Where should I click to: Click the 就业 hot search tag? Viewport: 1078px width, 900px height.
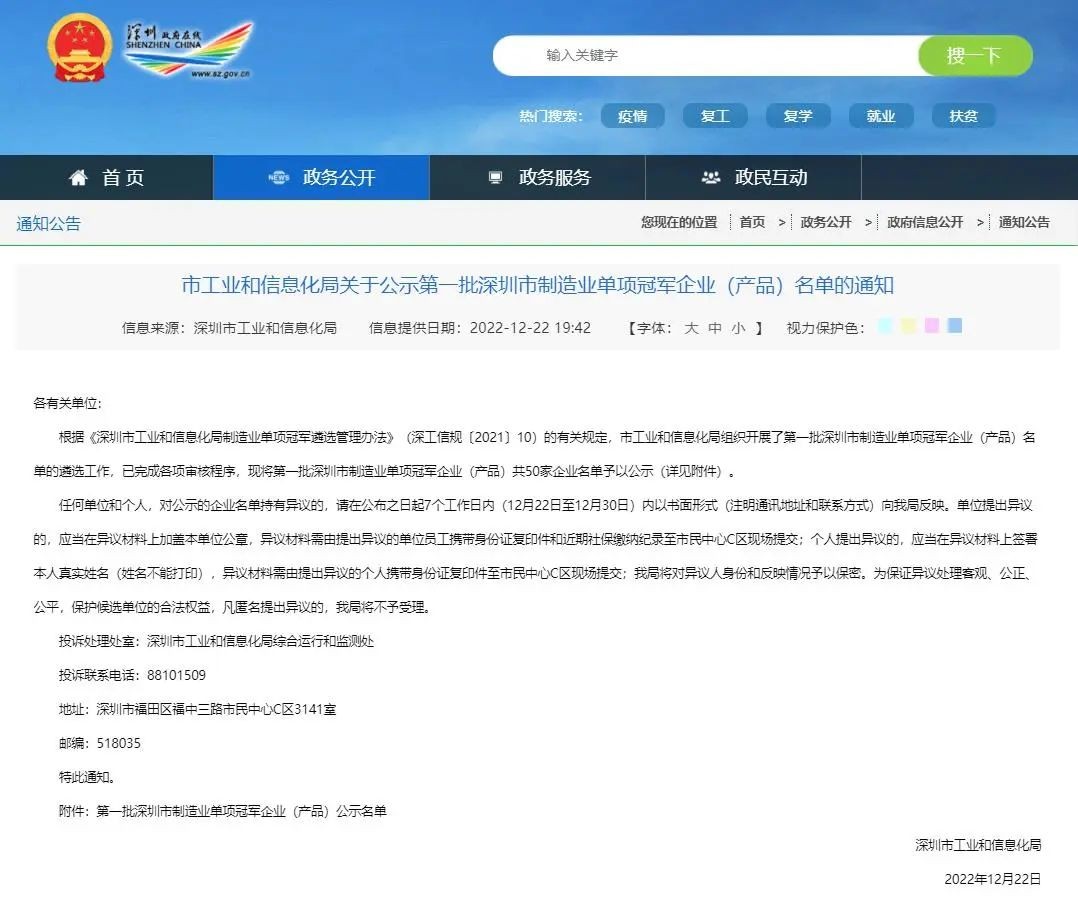(x=880, y=116)
